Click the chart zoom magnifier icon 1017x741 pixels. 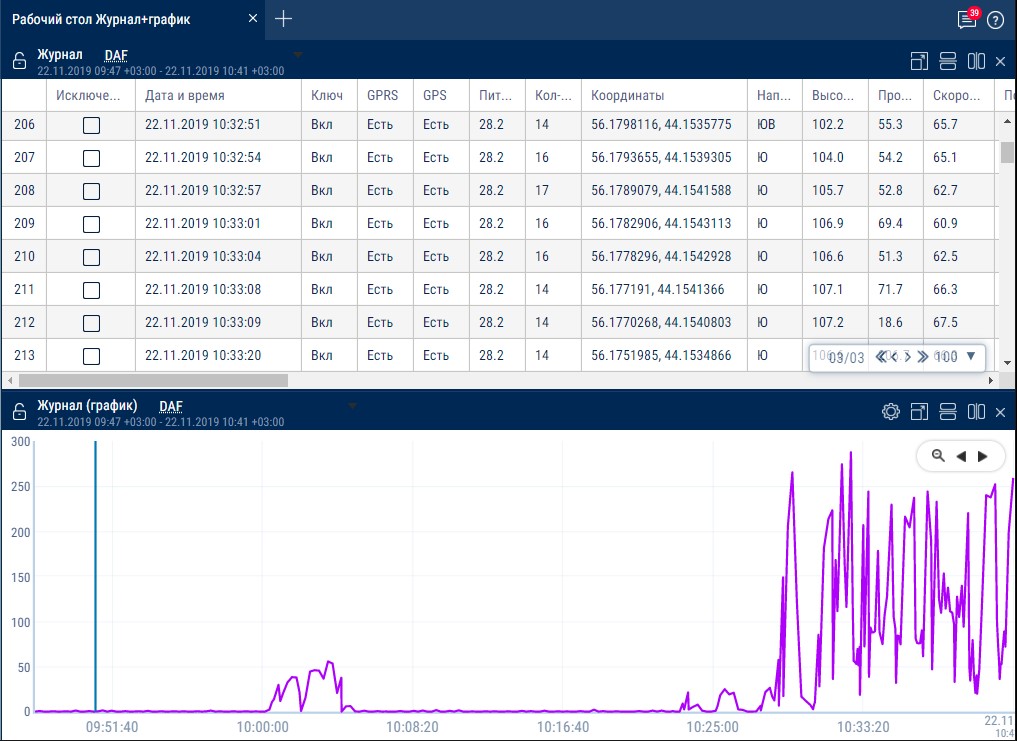click(x=938, y=456)
